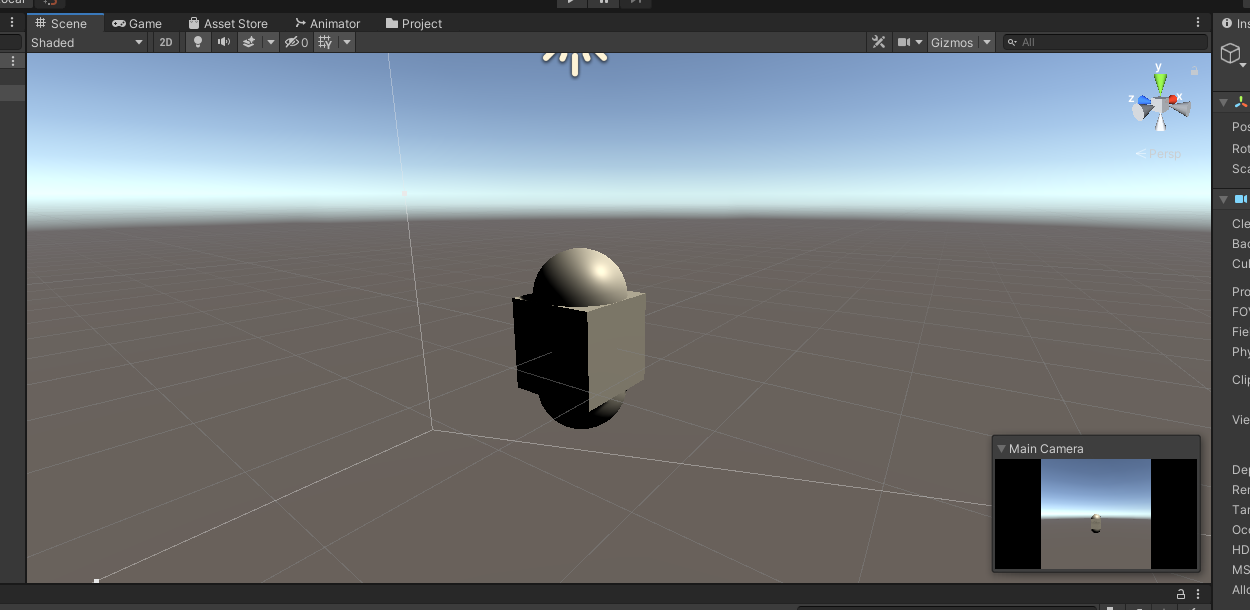This screenshot has height=610, width=1250.
Task: Click the Camera component icon
Action: pos(1241,199)
